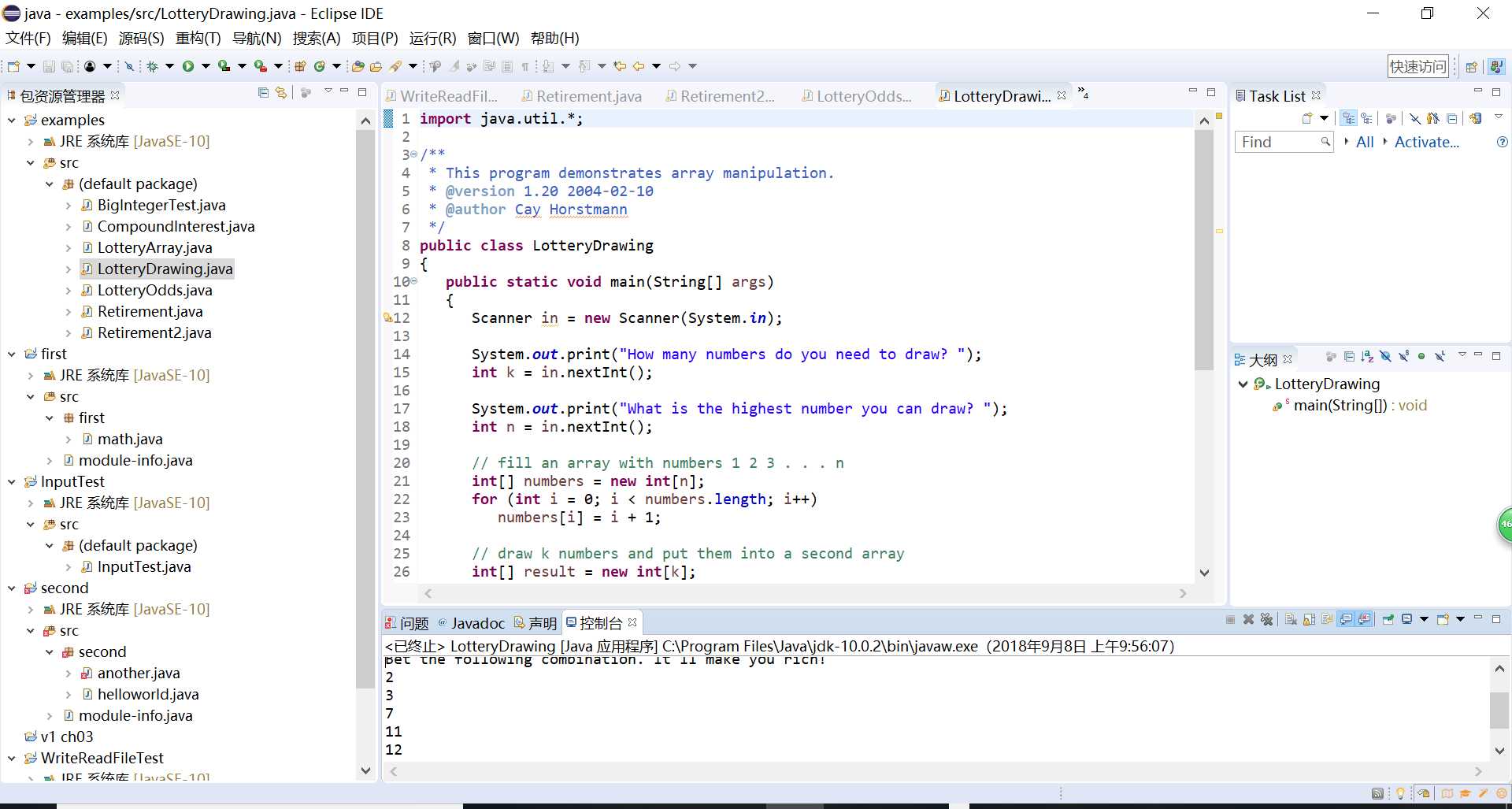Click the Open Type toolbar icon

358,66
